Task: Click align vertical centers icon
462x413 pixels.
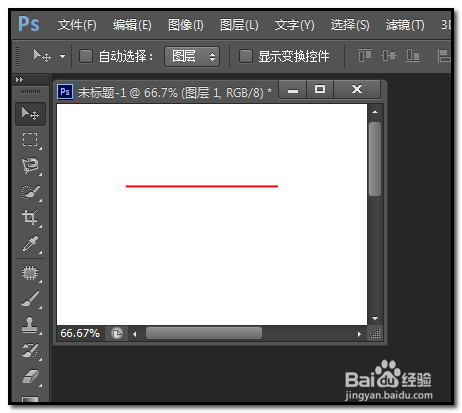Action: click(389, 56)
